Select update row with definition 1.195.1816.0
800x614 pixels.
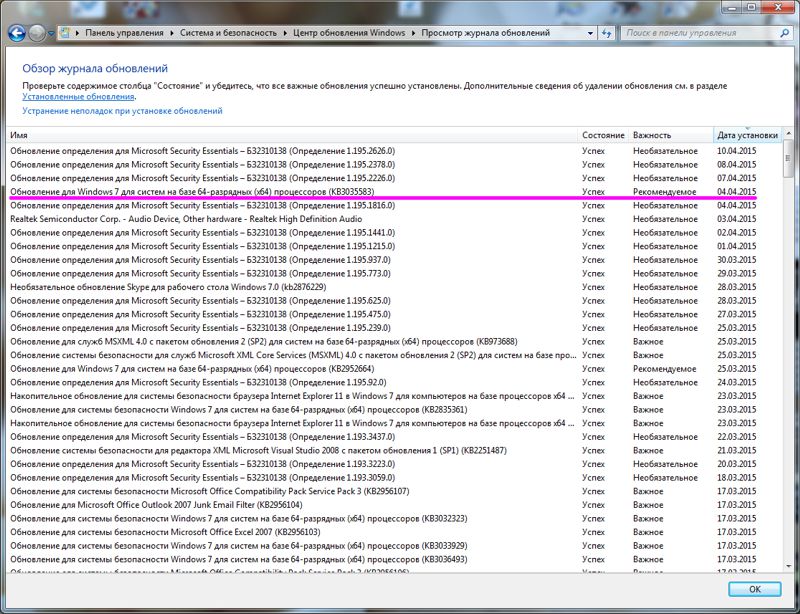point(395,206)
